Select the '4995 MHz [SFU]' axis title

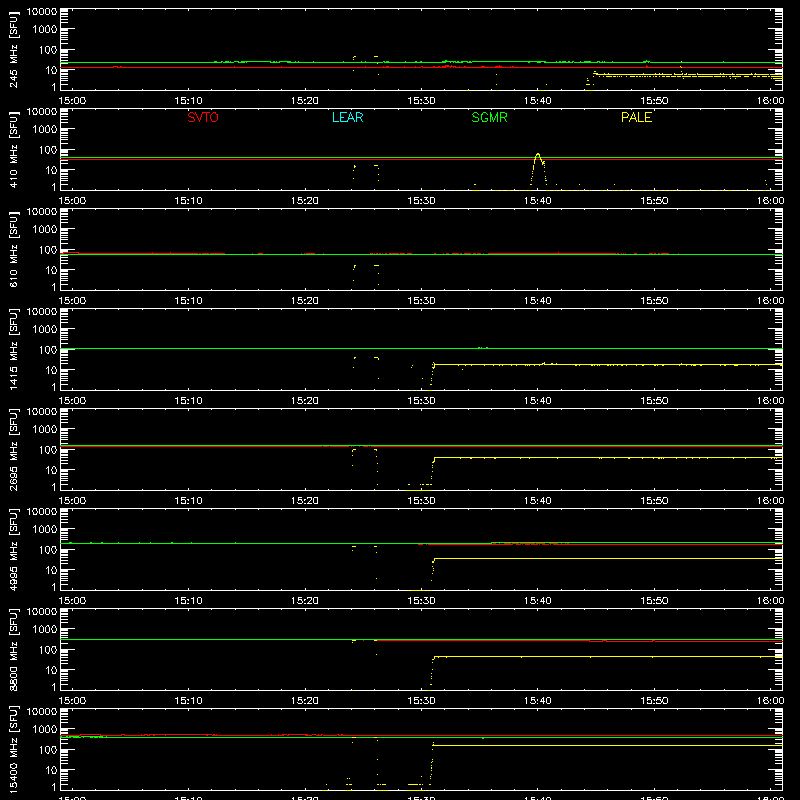(14, 549)
